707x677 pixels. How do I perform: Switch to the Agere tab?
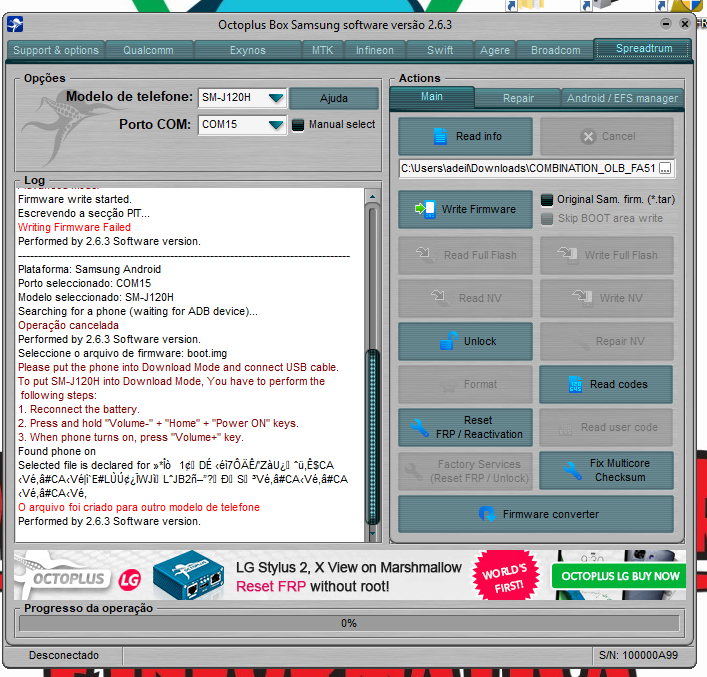coord(495,50)
